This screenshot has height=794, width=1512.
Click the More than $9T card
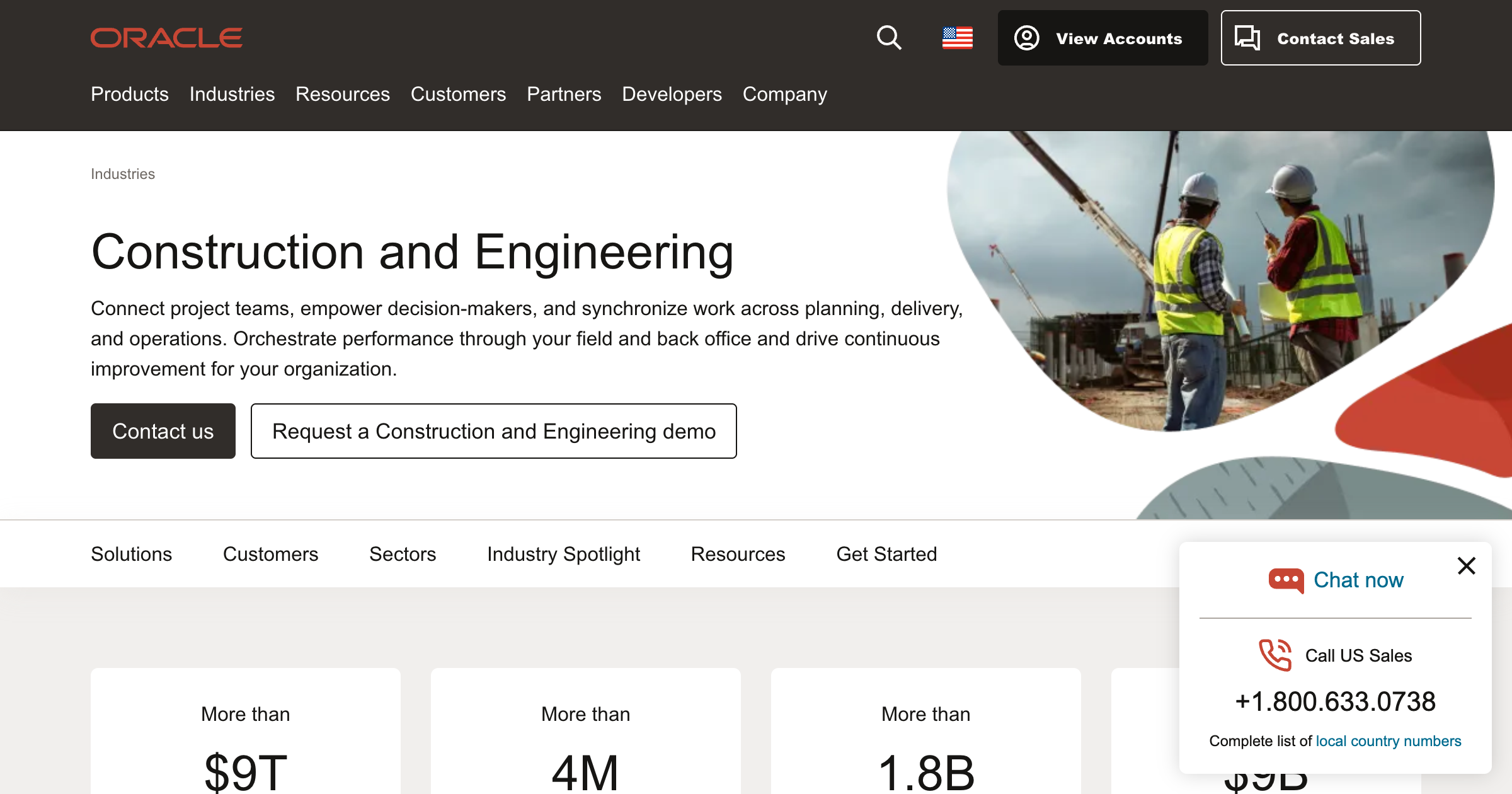(246, 731)
